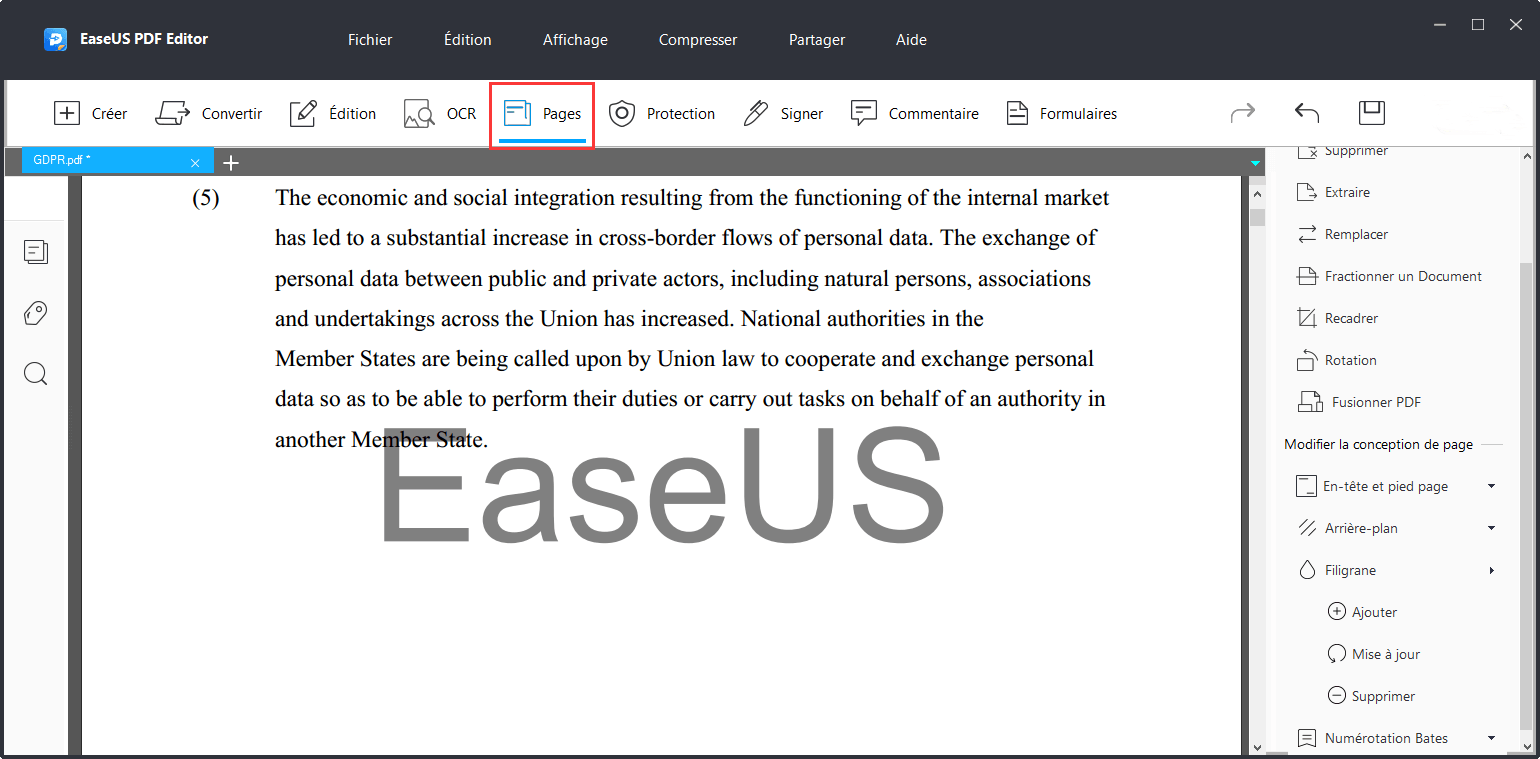Save the document with the disk icon
This screenshot has width=1540, height=759.
point(1371,113)
